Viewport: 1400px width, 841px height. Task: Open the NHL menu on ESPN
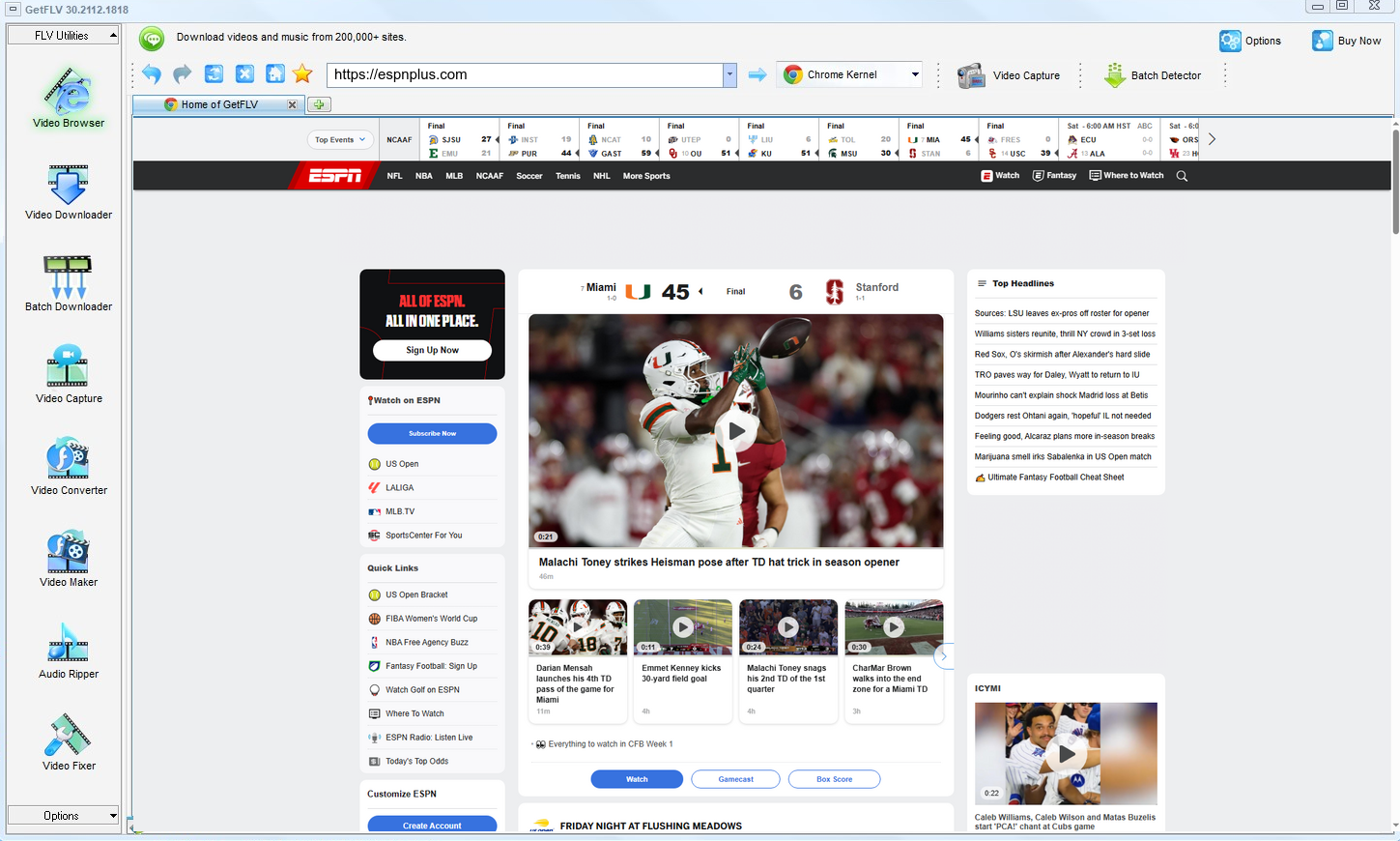point(602,176)
